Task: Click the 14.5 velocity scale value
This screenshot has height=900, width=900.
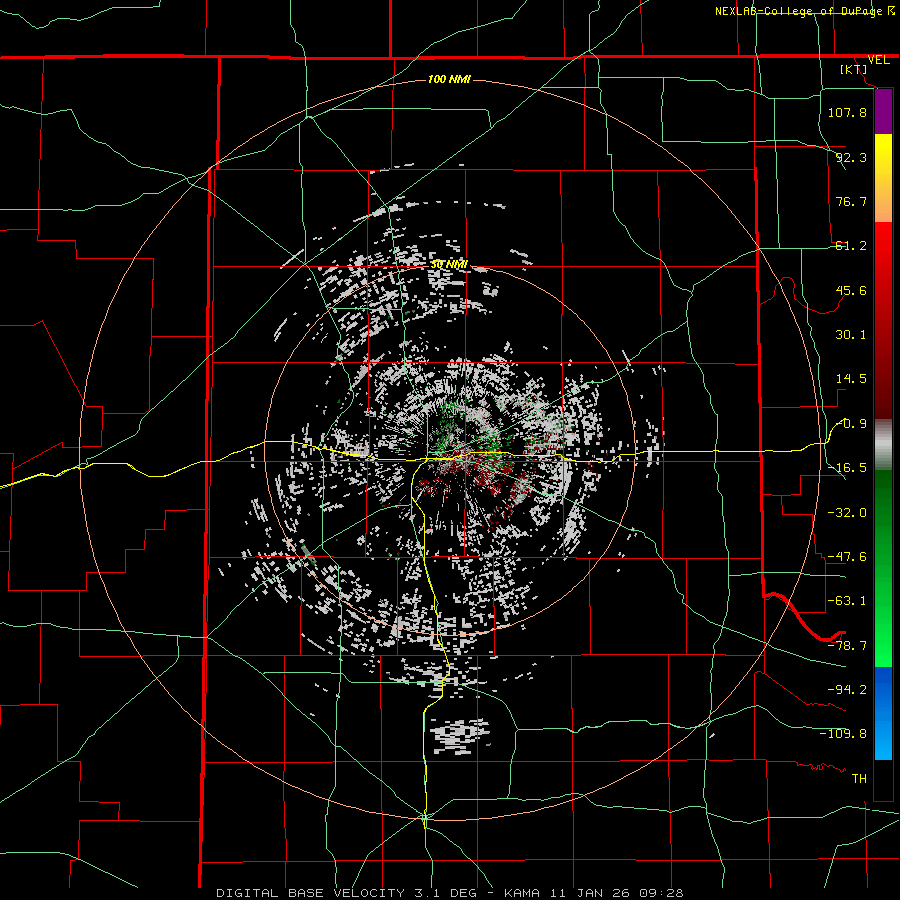Action: coord(851,379)
